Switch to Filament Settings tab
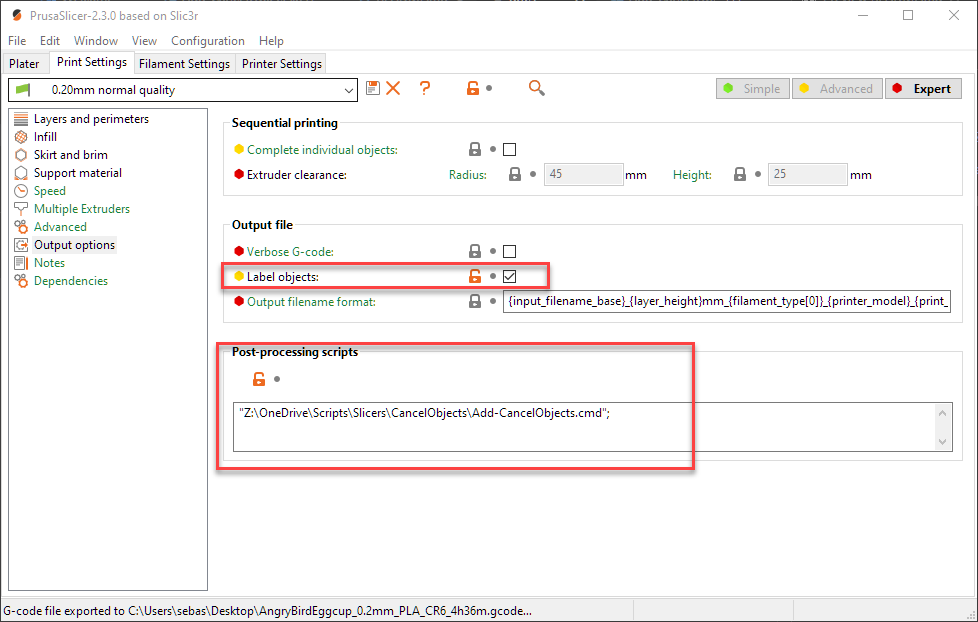The width and height of the screenshot is (978, 622). (x=184, y=64)
